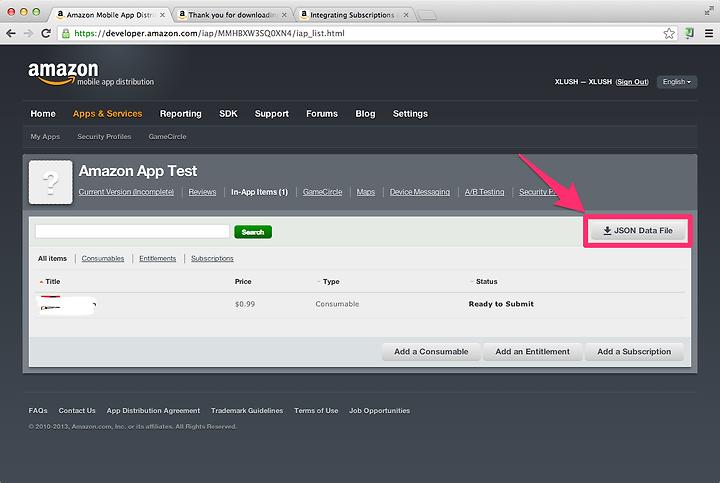The width and height of the screenshot is (720, 483).
Task: Open the Trademark Guidelines footer link
Action: 247,410
